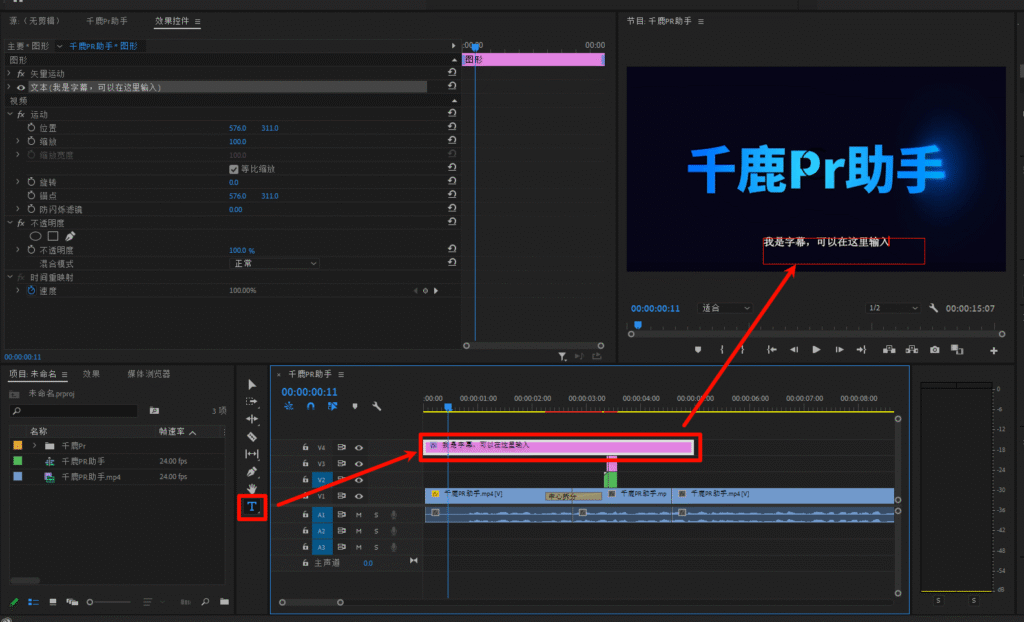Uncheck the 等比缩放 checkbox
The height and width of the screenshot is (622, 1024).
click(234, 168)
